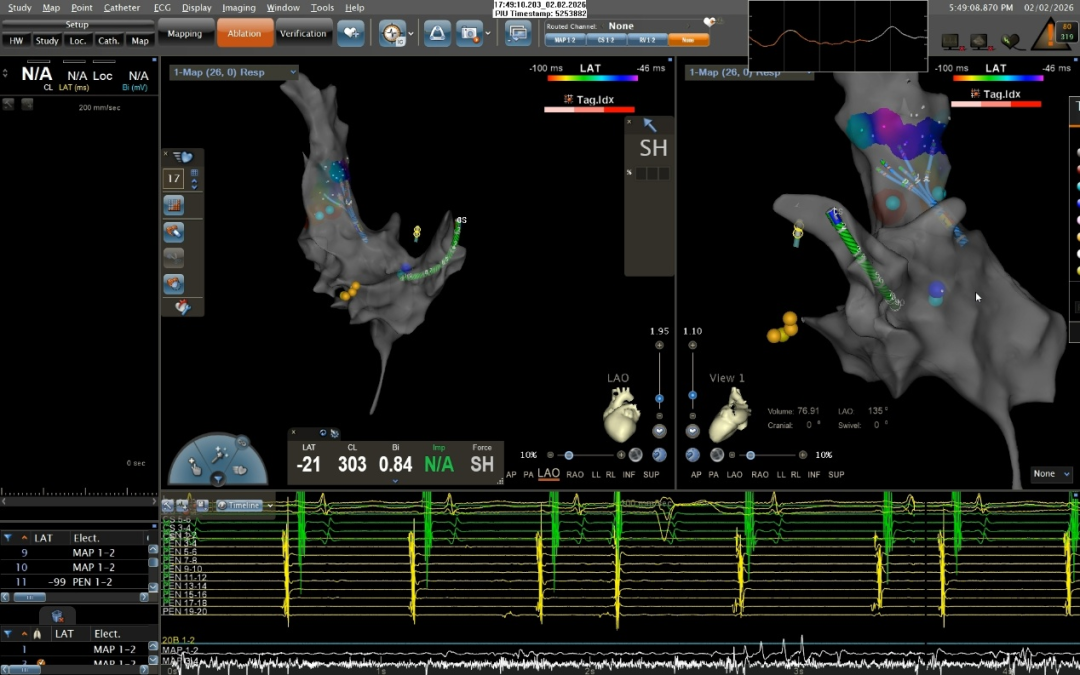
Task: Click the camera snapshot icon
Action: 467,33
